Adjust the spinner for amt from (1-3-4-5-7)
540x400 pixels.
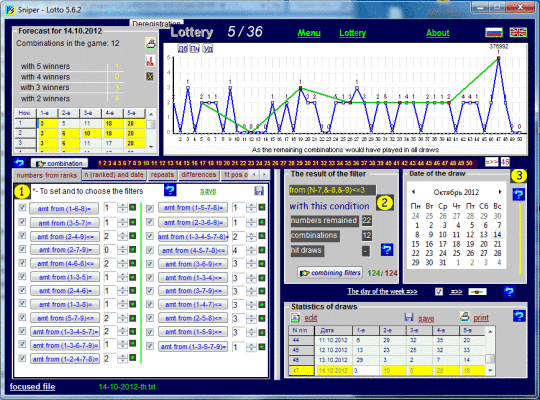122,331
